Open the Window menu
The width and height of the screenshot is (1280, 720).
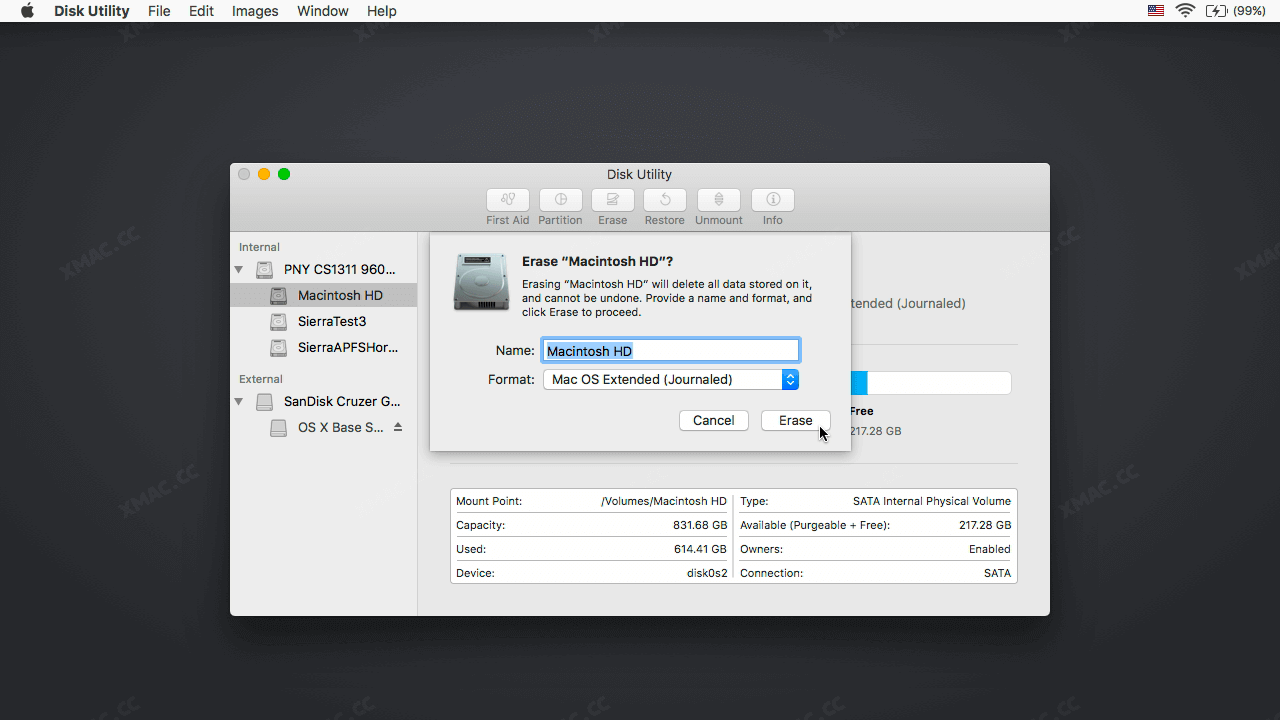pos(322,11)
